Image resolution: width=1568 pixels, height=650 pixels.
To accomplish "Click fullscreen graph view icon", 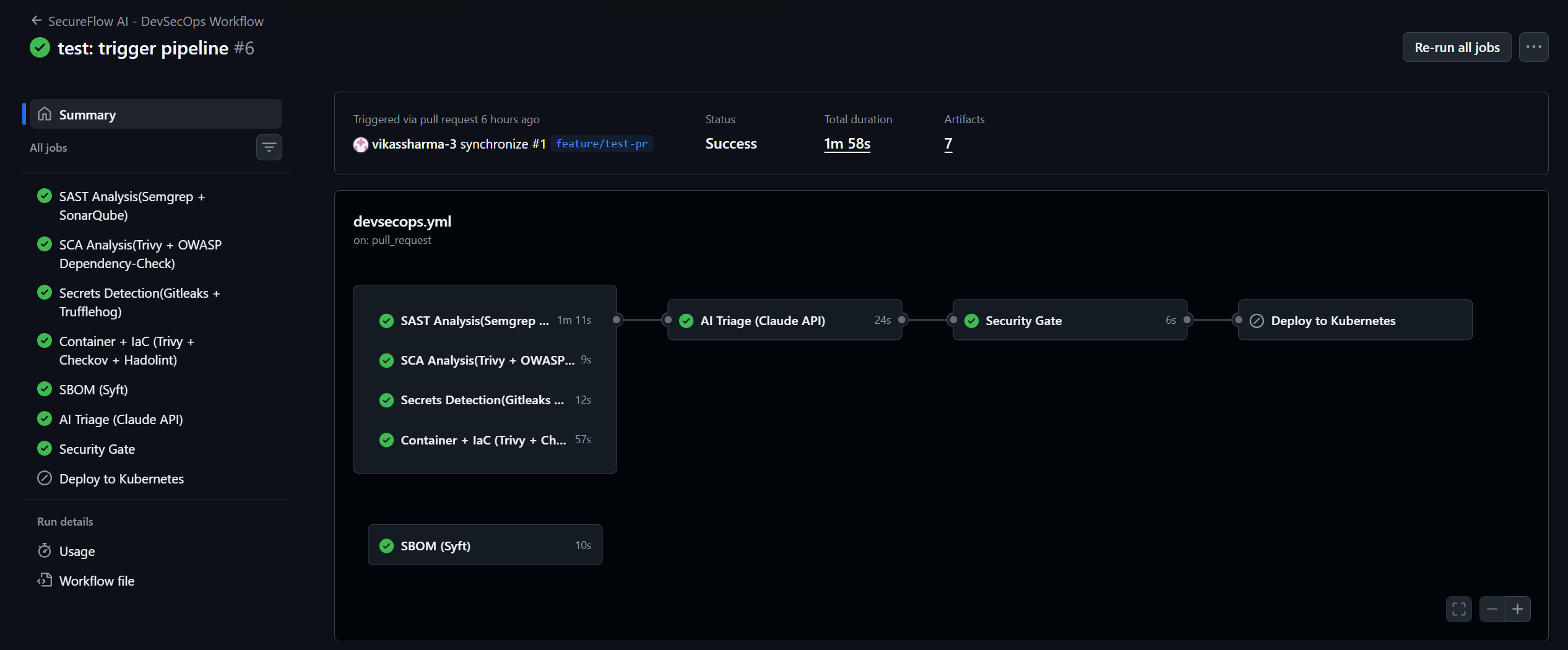I will [x=1458, y=609].
